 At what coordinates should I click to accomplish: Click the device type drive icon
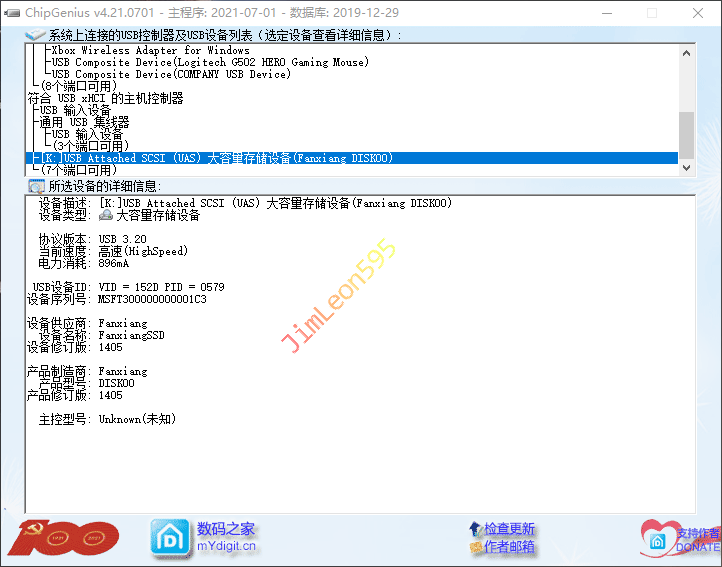click(106, 215)
